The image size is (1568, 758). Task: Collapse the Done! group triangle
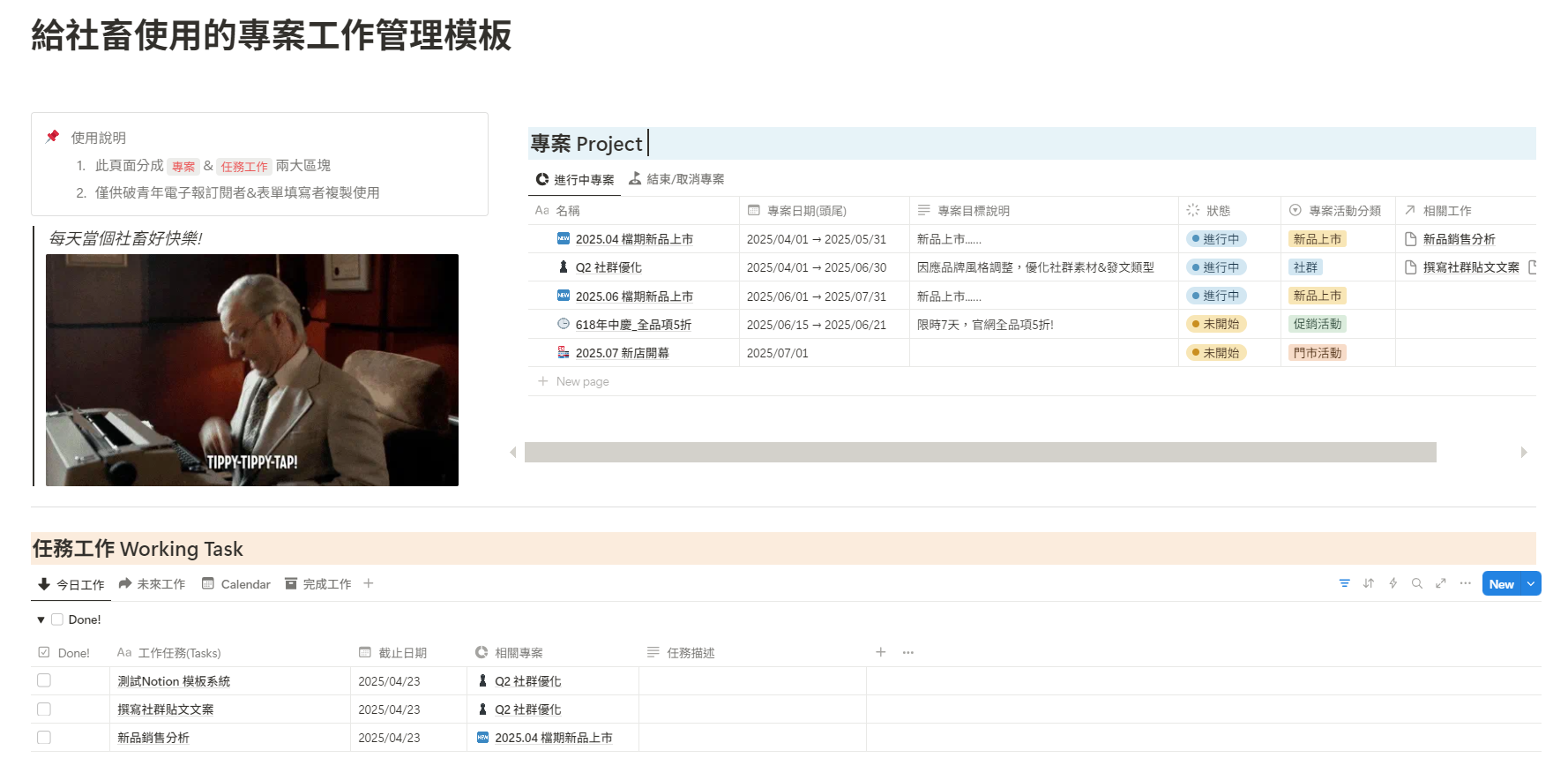41,619
